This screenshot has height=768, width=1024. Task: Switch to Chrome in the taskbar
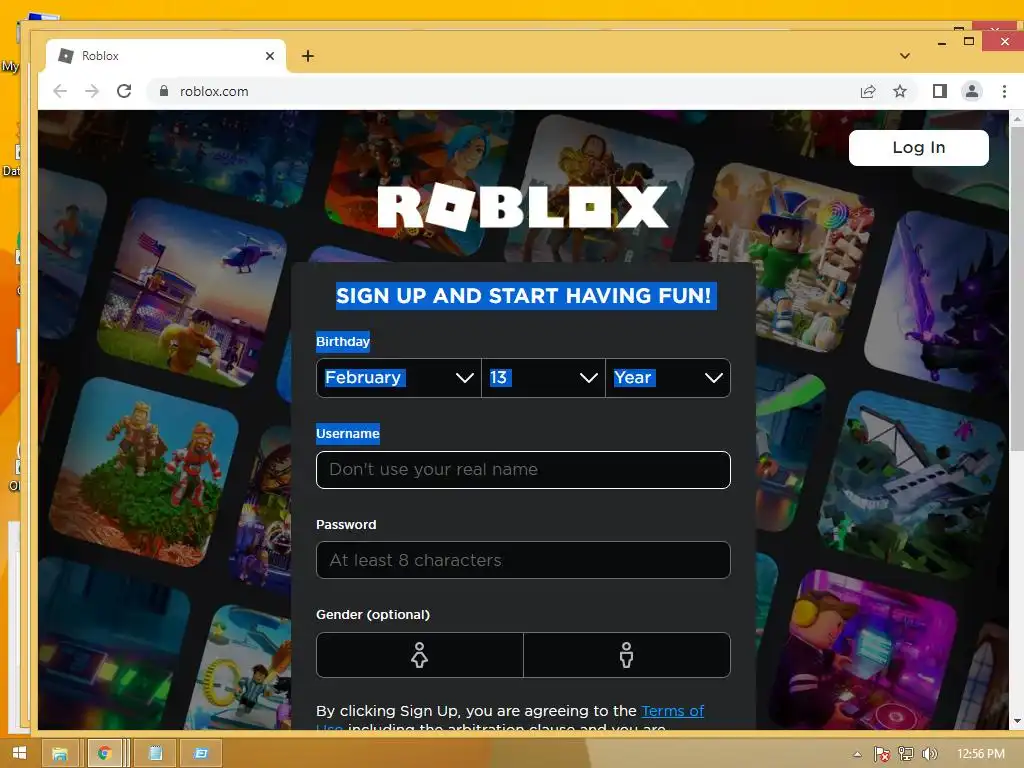click(104, 753)
